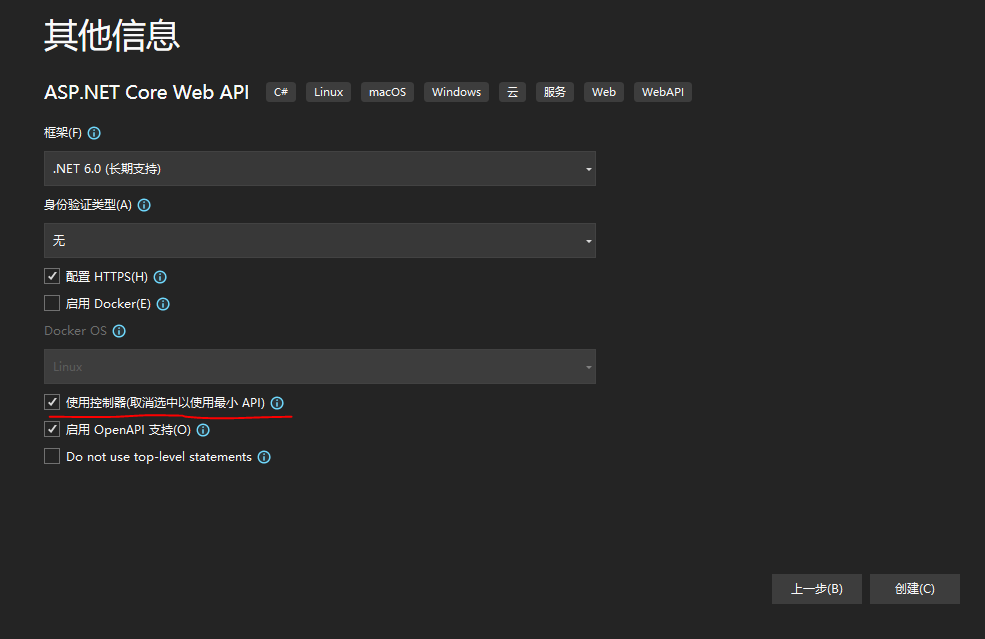The width and height of the screenshot is (985, 639).
Task: Click the Docker OS label text
Action: (75, 330)
